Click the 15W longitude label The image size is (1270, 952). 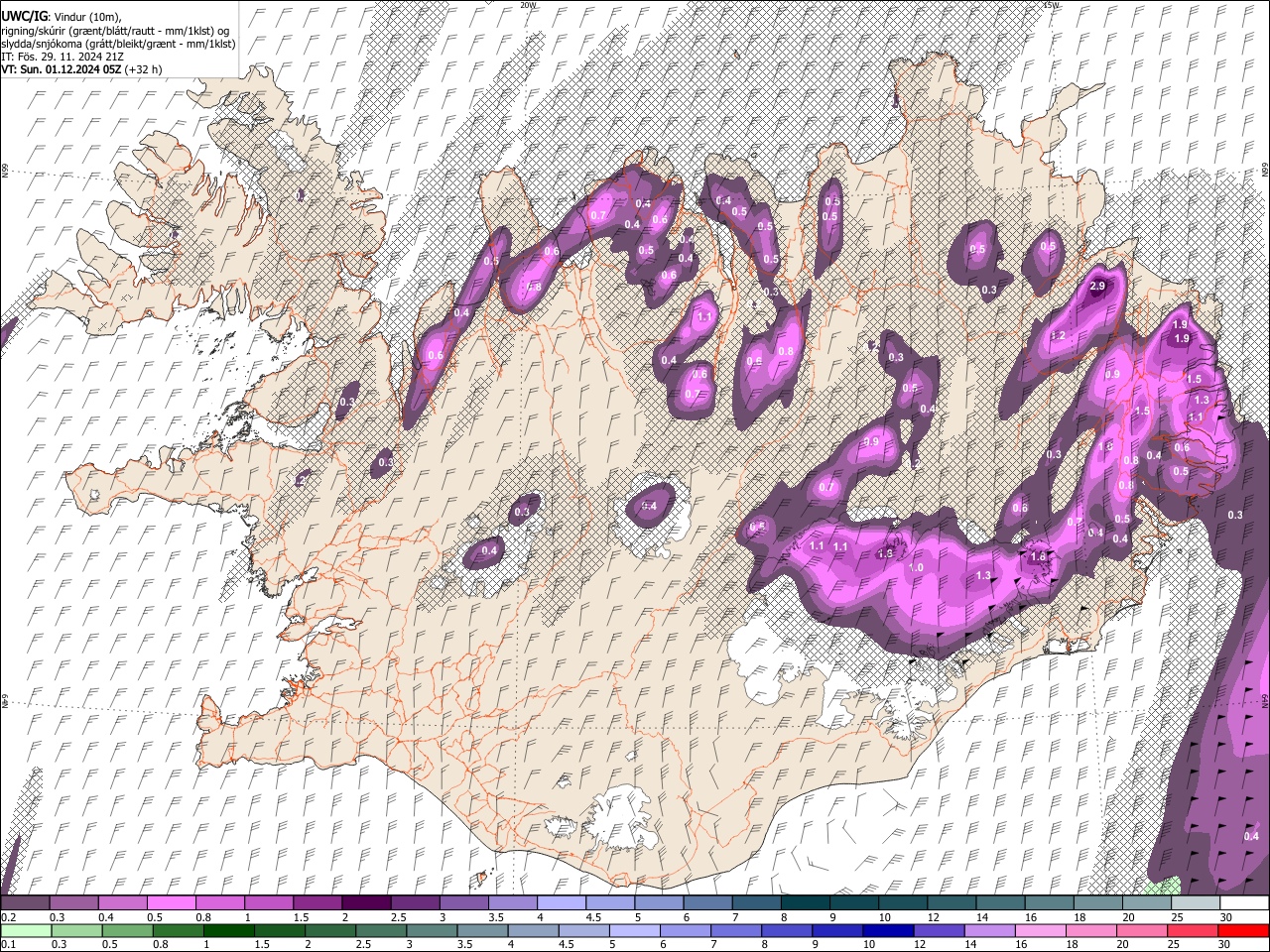[1052, 5]
